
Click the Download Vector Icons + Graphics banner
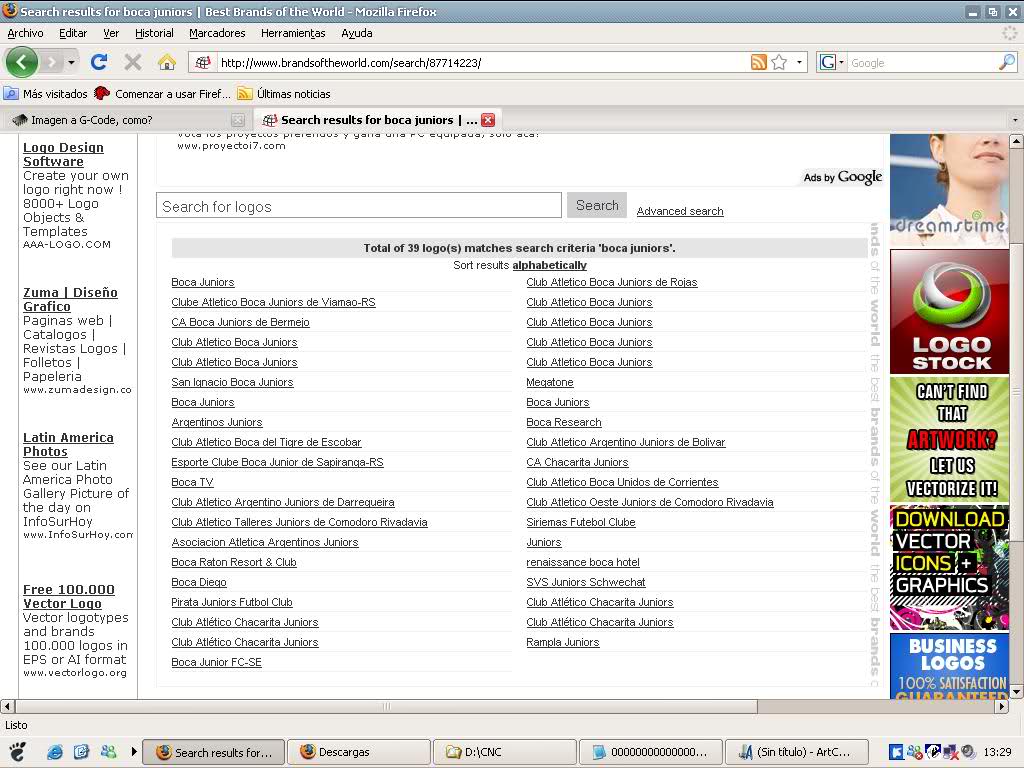click(950, 568)
